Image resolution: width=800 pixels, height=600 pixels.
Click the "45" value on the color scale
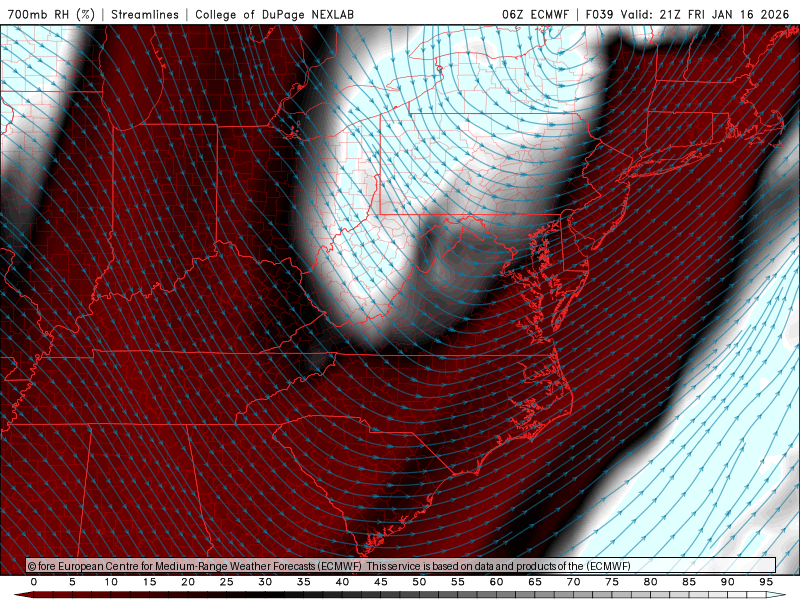pos(381,582)
